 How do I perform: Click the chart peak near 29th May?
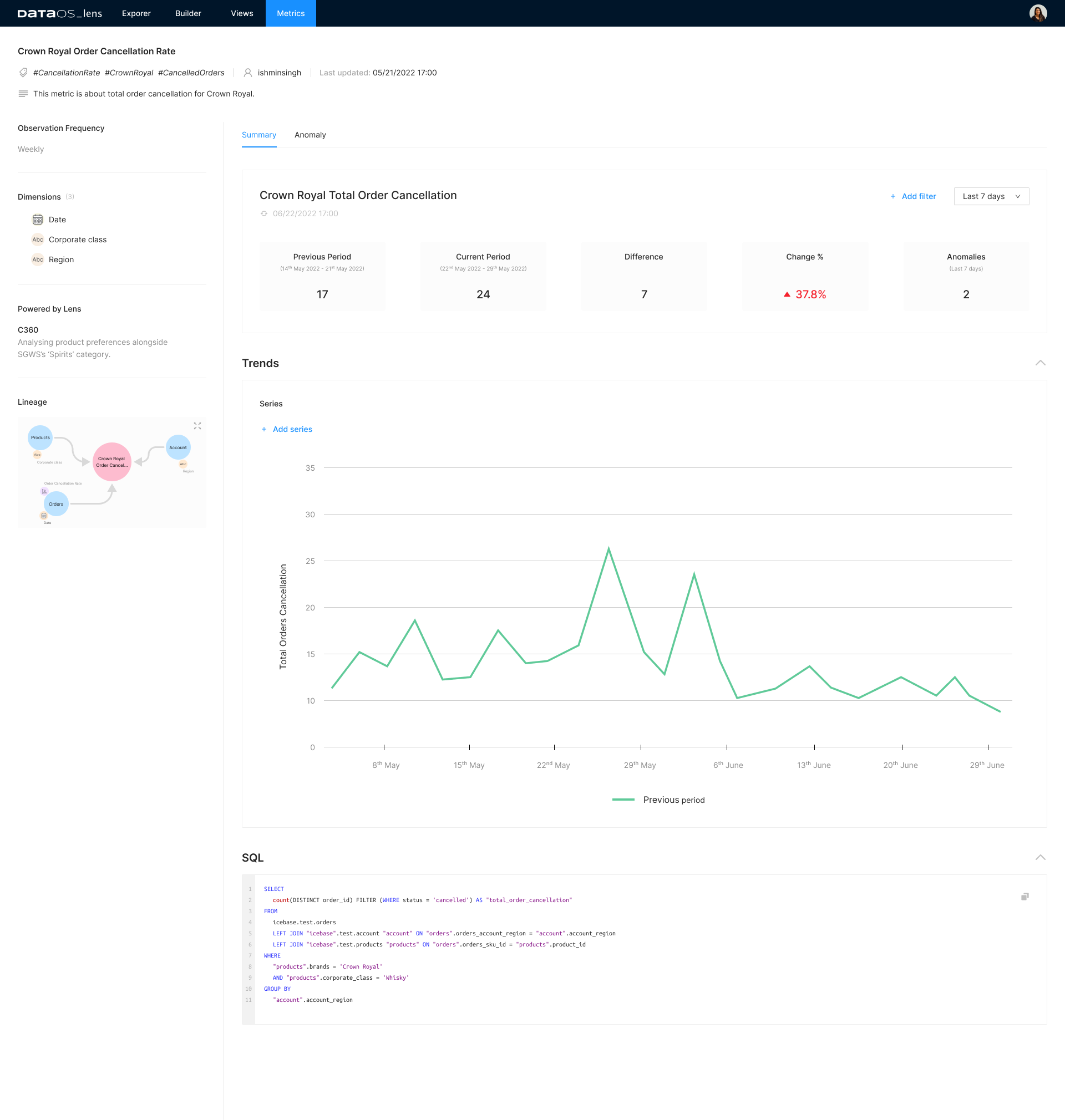click(608, 549)
